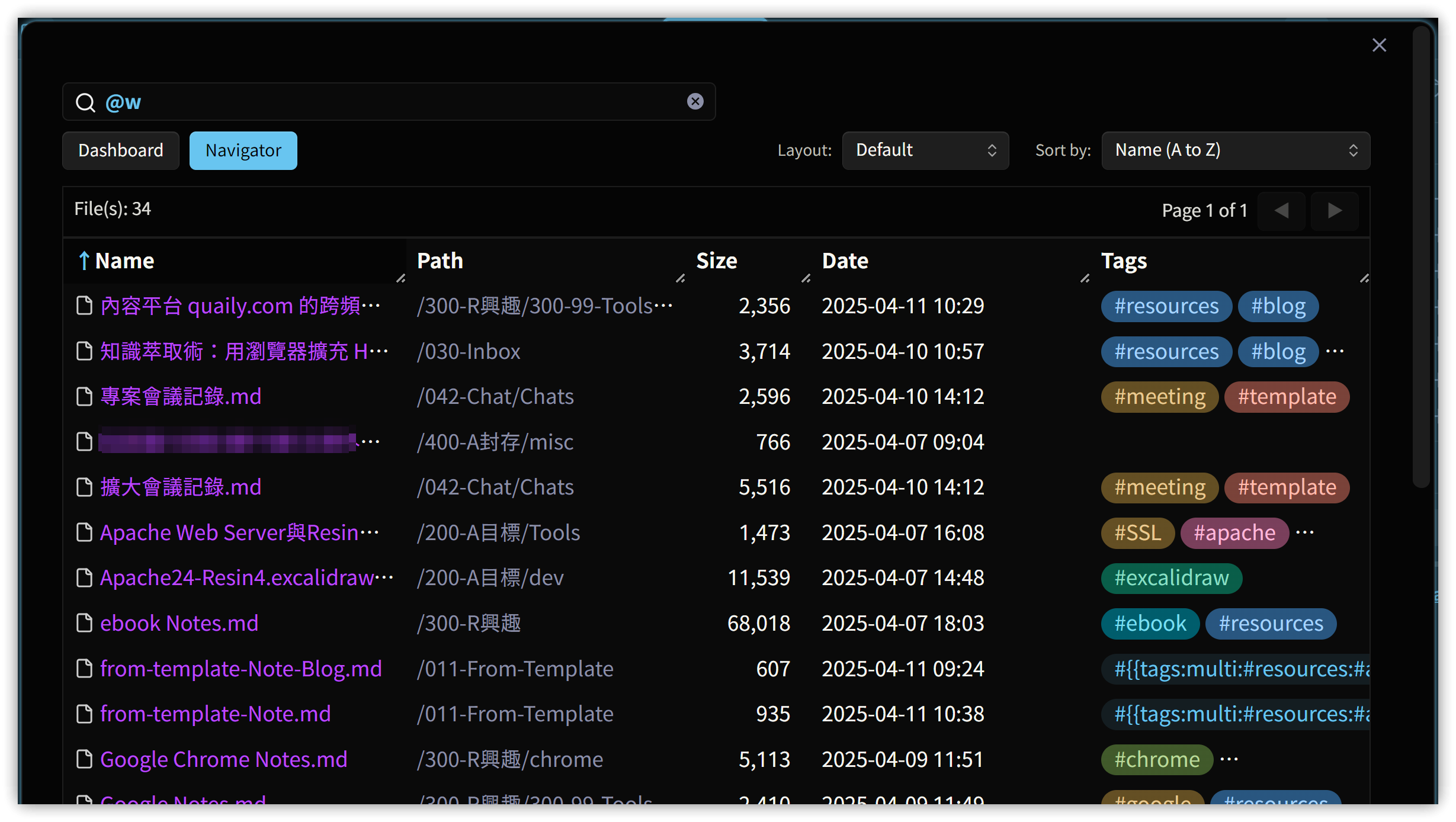This screenshot has width=1456, height=822.
Task: Click the magnifier search icon
Action: pos(85,102)
